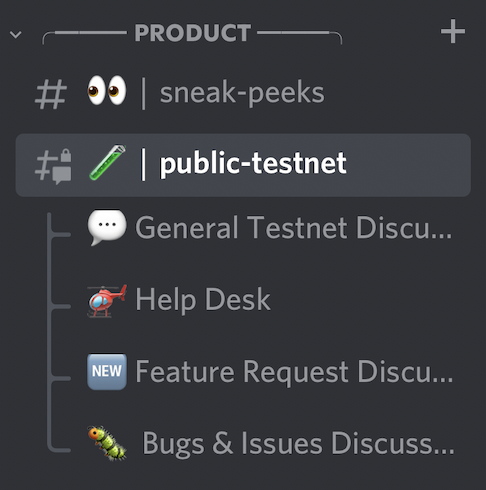The width and height of the screenshot is (486, 490).
Task: Click the red helicopter emoji
Action: point(107,301)
